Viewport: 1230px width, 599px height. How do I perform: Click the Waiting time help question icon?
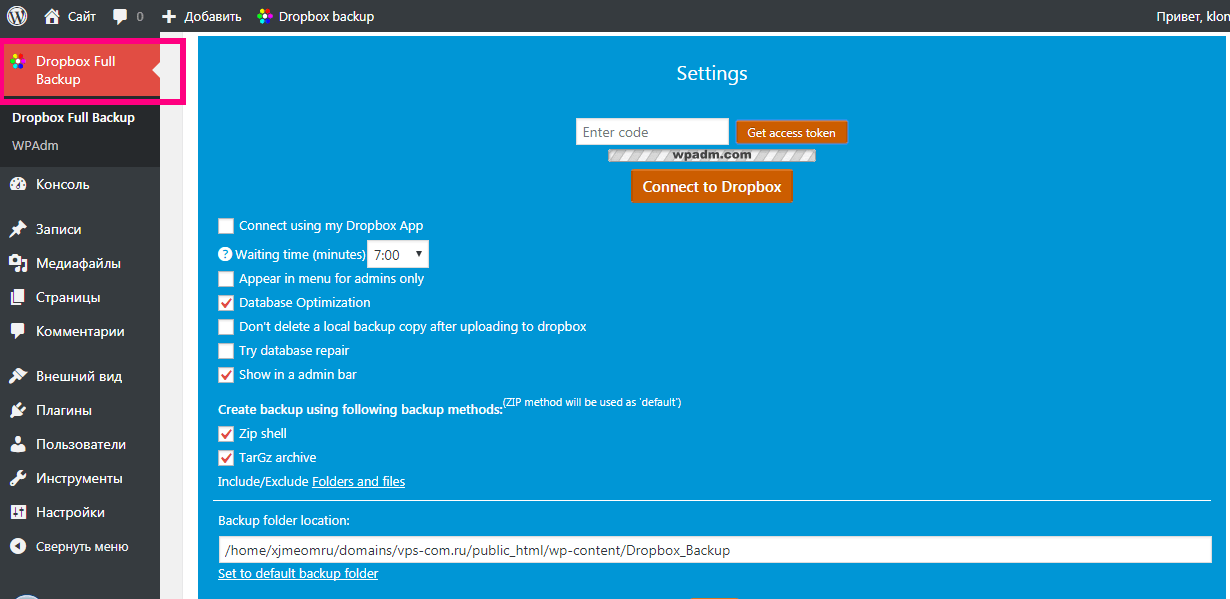tap(225, 254)
